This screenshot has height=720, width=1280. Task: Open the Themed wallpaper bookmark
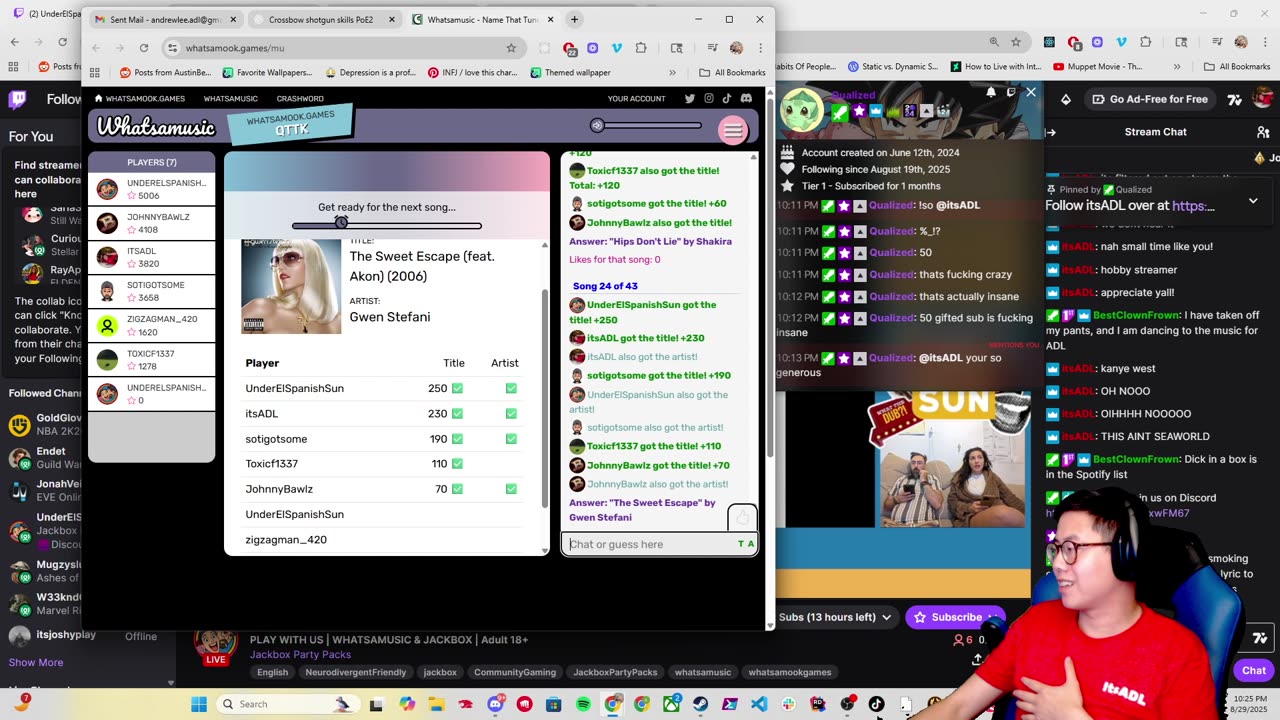(571, 72)
